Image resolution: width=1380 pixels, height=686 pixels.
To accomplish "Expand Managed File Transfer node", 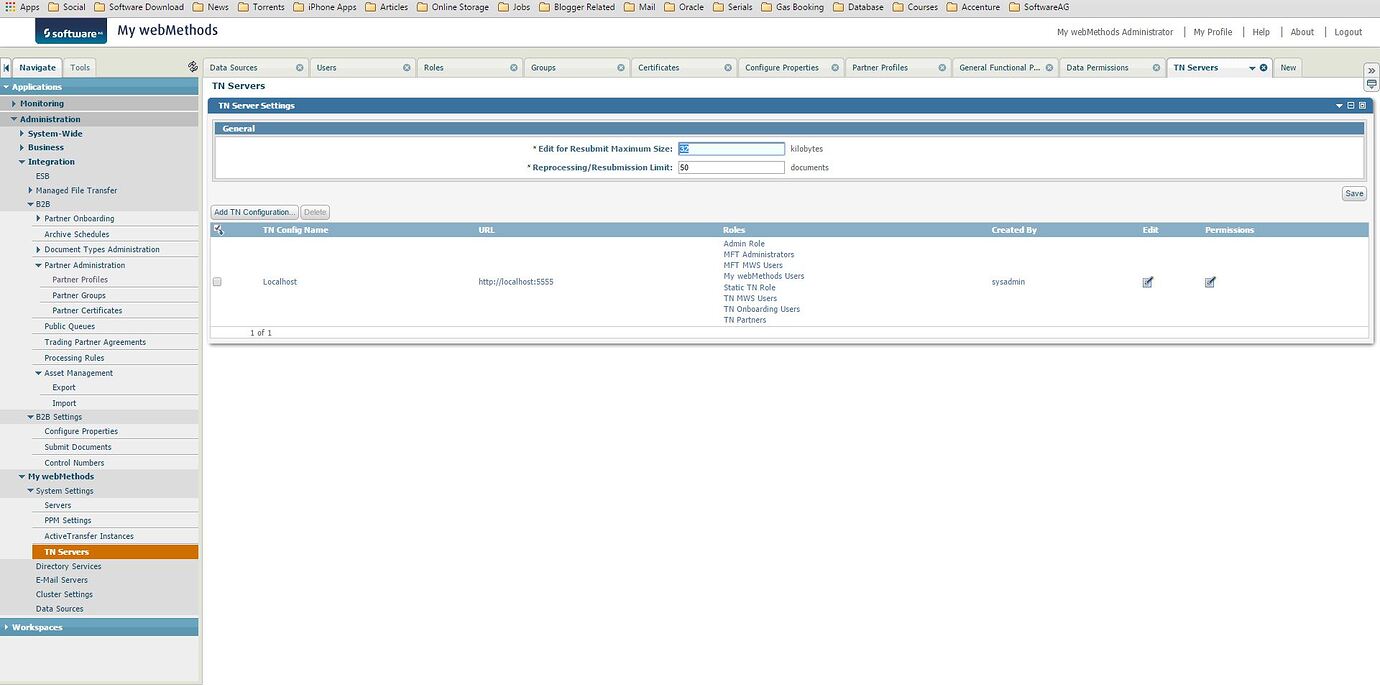I will [30, 190].
